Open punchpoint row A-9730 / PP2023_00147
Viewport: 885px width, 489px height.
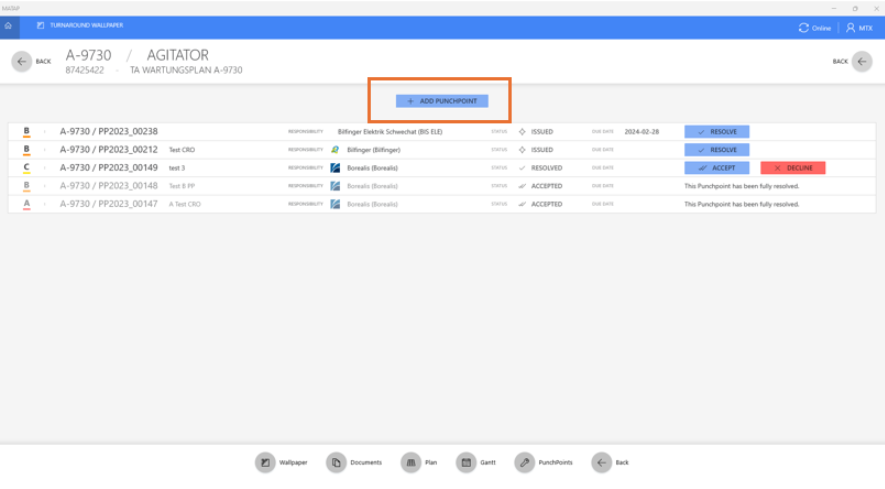(109, 203)
